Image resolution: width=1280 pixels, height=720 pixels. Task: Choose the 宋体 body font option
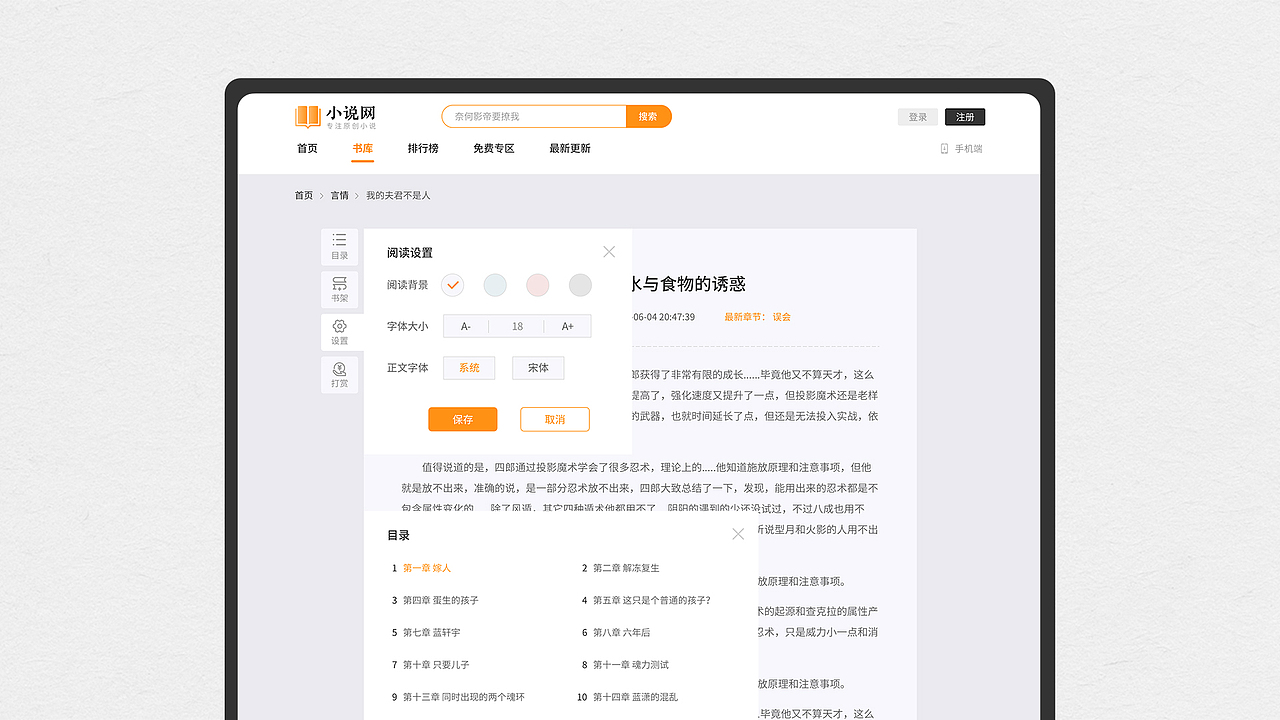(537, 367)
